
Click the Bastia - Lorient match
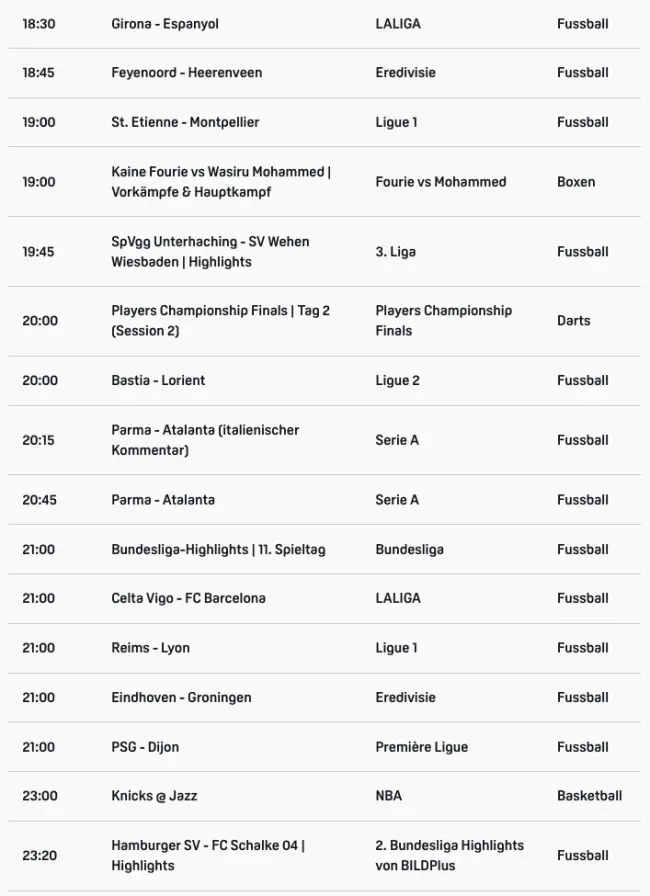(158, 380)
